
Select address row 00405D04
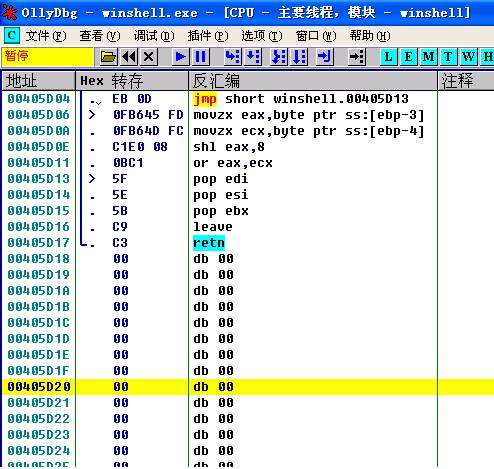39,99
